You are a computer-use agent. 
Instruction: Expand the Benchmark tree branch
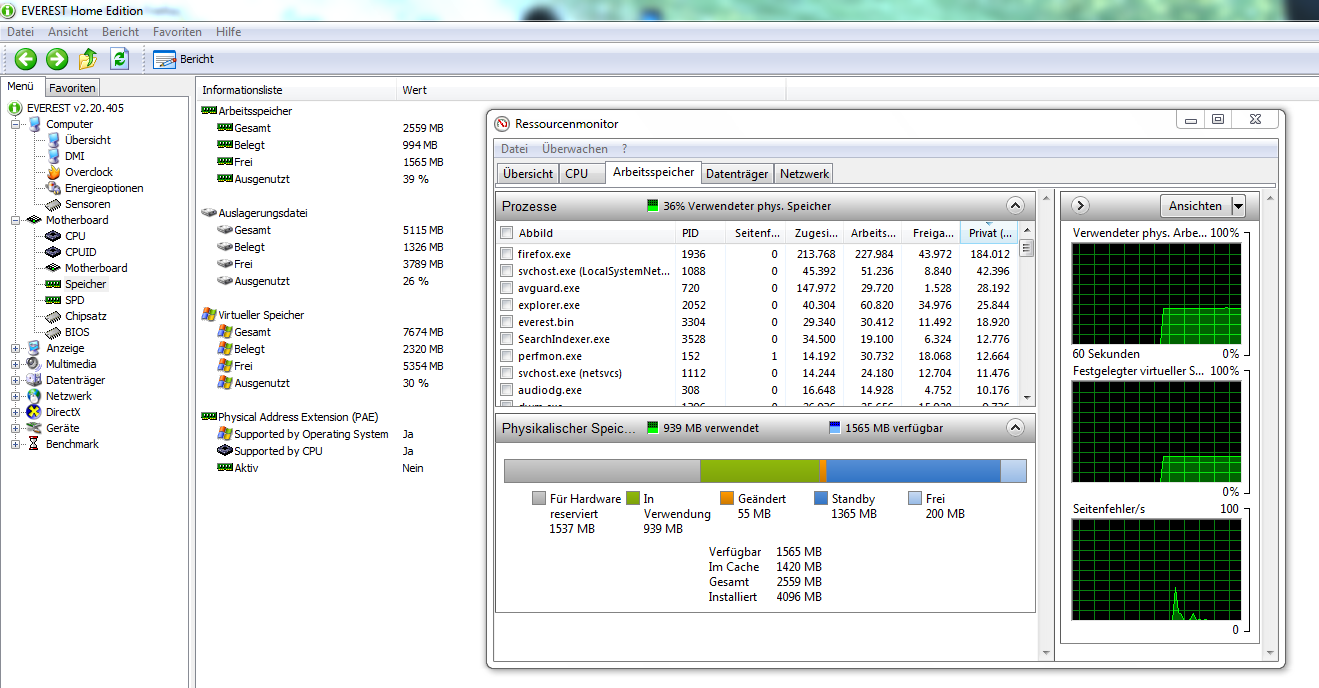point(16,444)
